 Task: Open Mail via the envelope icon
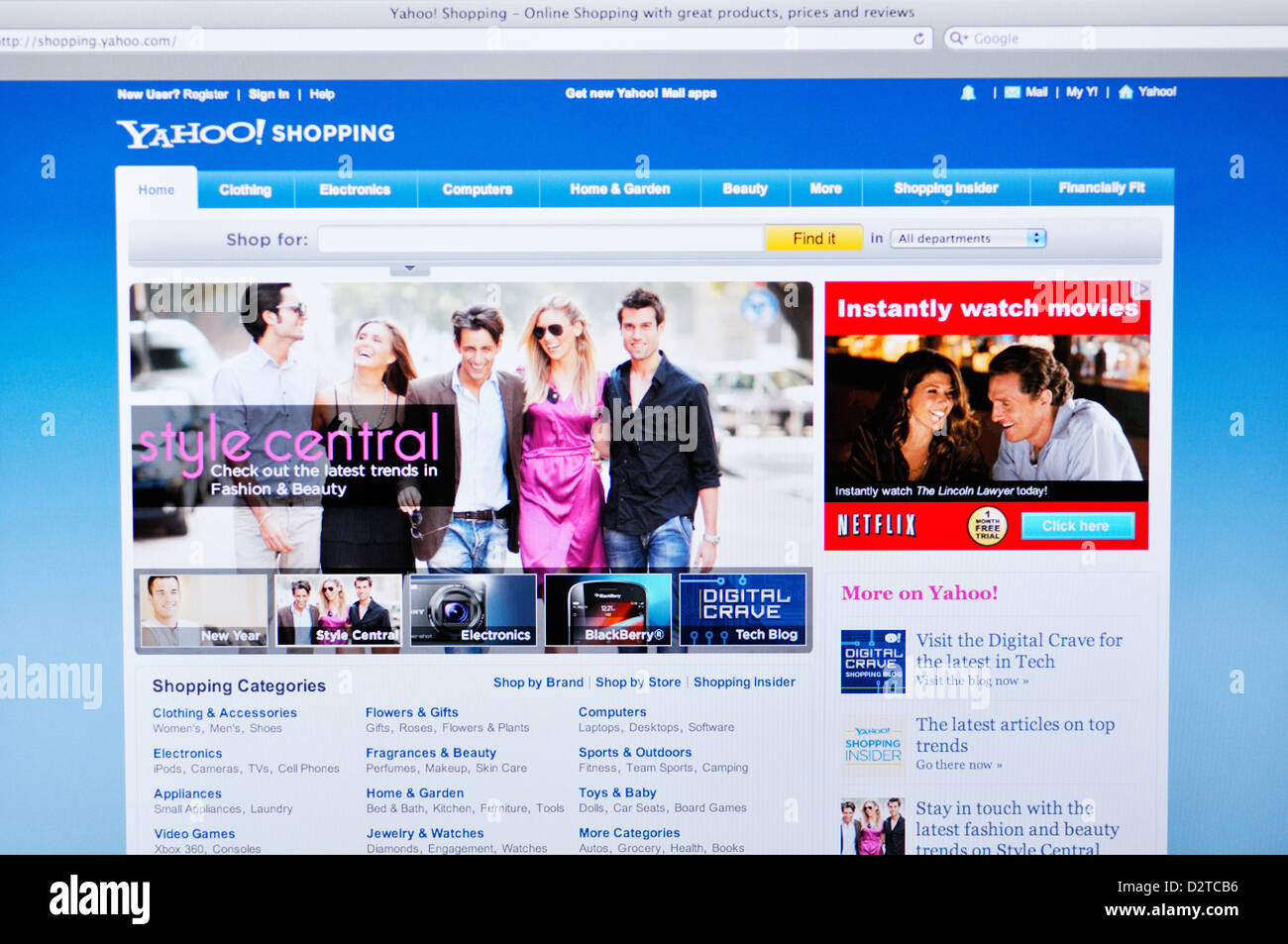1012,92
